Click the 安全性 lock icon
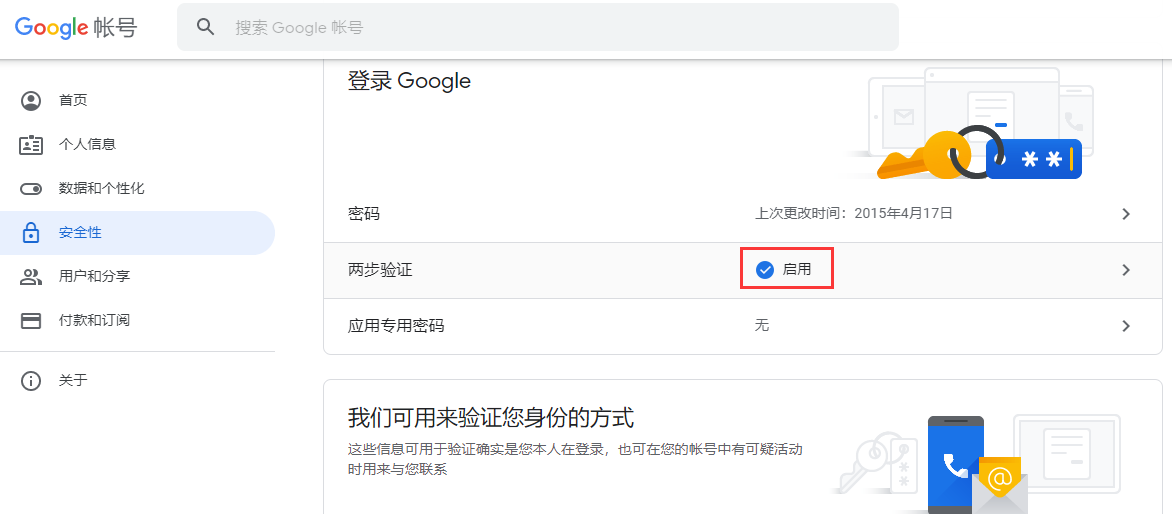Image resolution: width=1172 pixels, height=514 pixels. (31, 233)
